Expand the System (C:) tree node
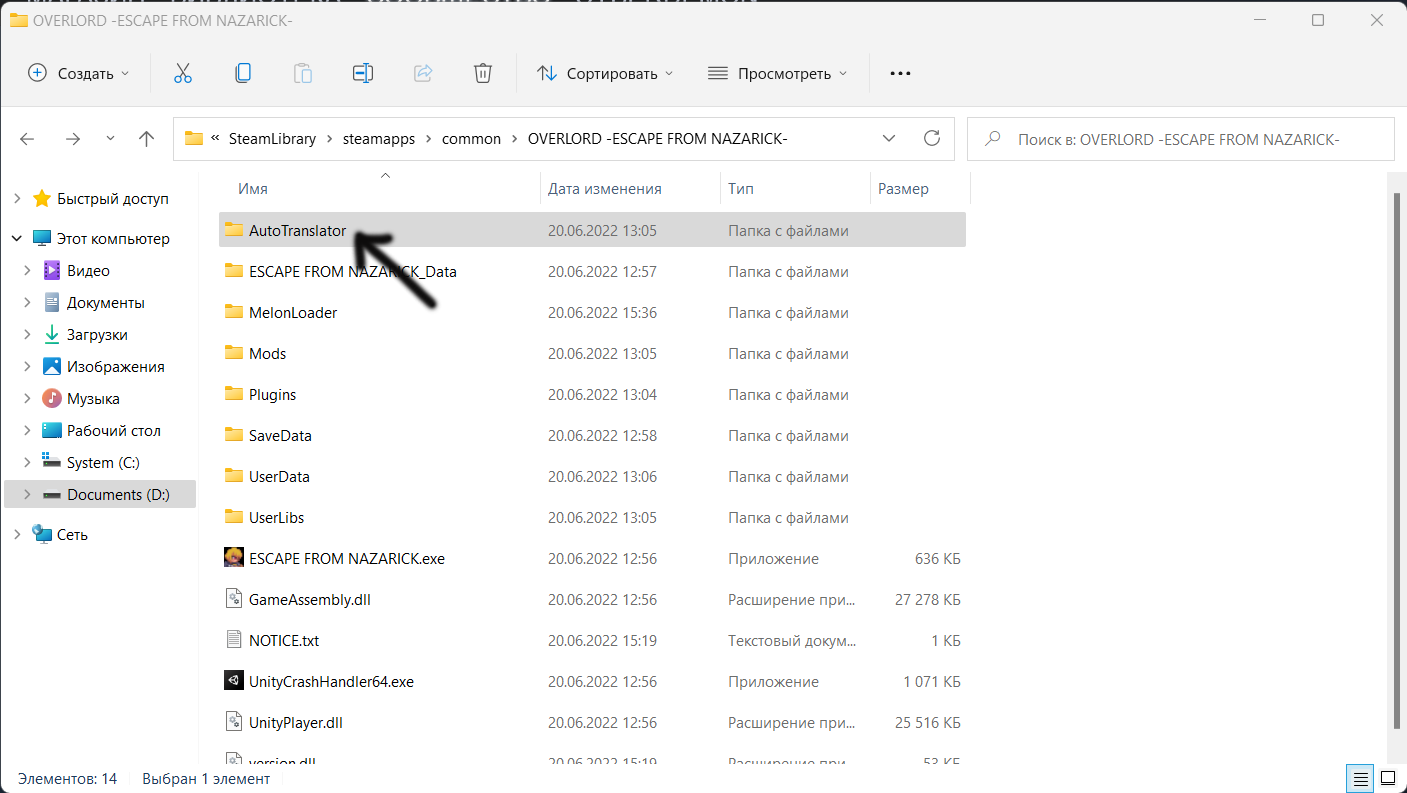 27,462
